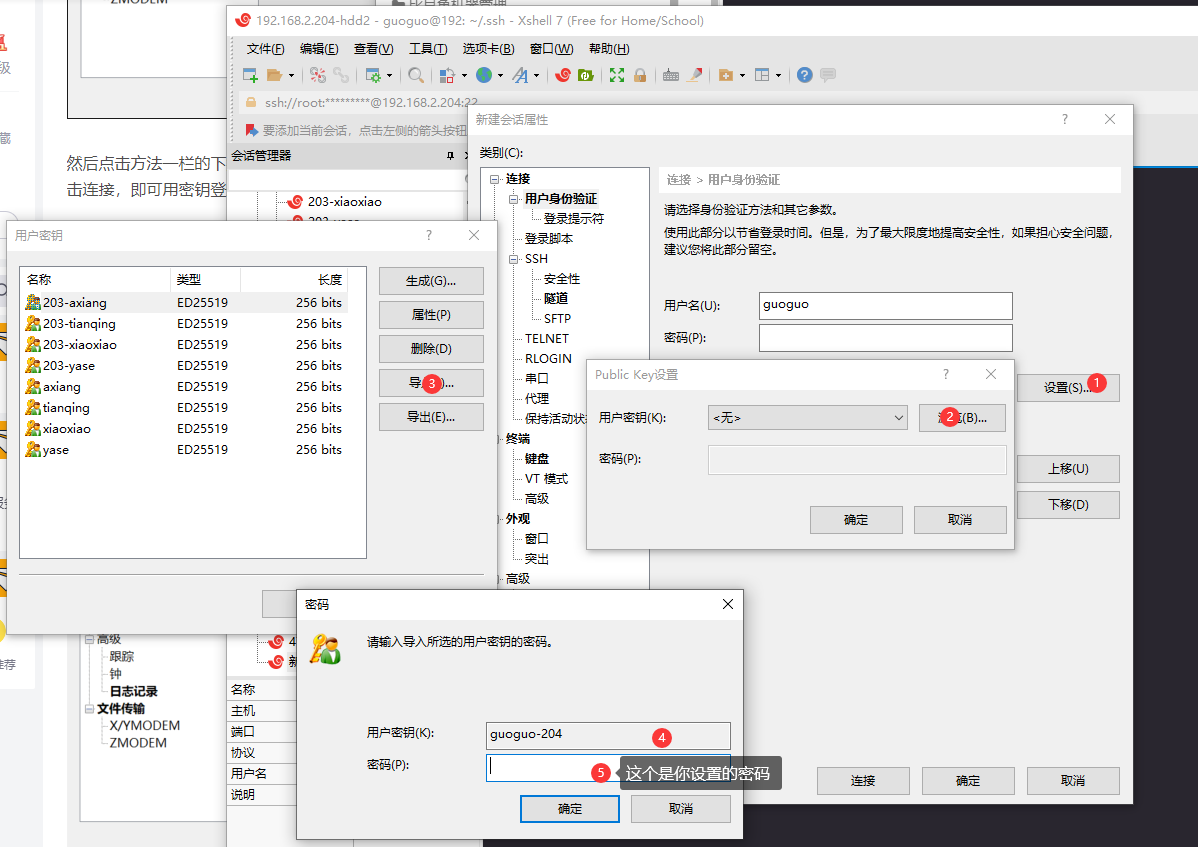Screen dimensions: 1198x847
Task: Click the Open Session folder icon
Action: pyautogui.click(x=274, y=75)
